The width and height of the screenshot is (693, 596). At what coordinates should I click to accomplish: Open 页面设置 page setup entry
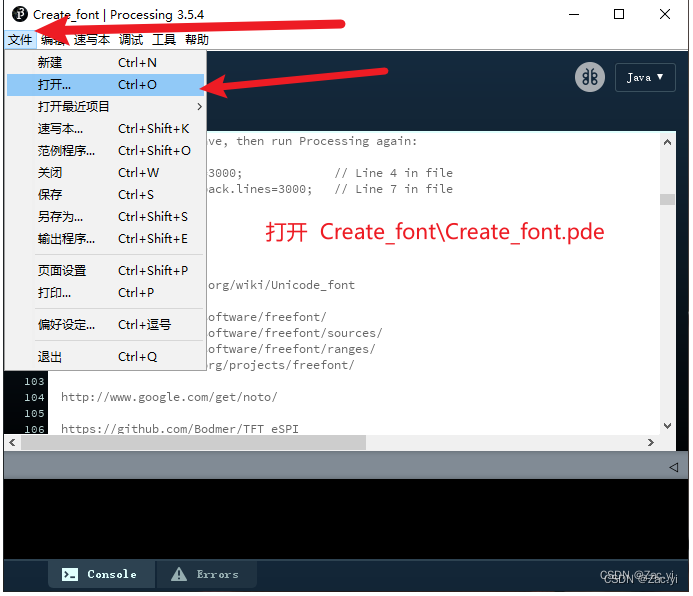[x=105, y=271]
